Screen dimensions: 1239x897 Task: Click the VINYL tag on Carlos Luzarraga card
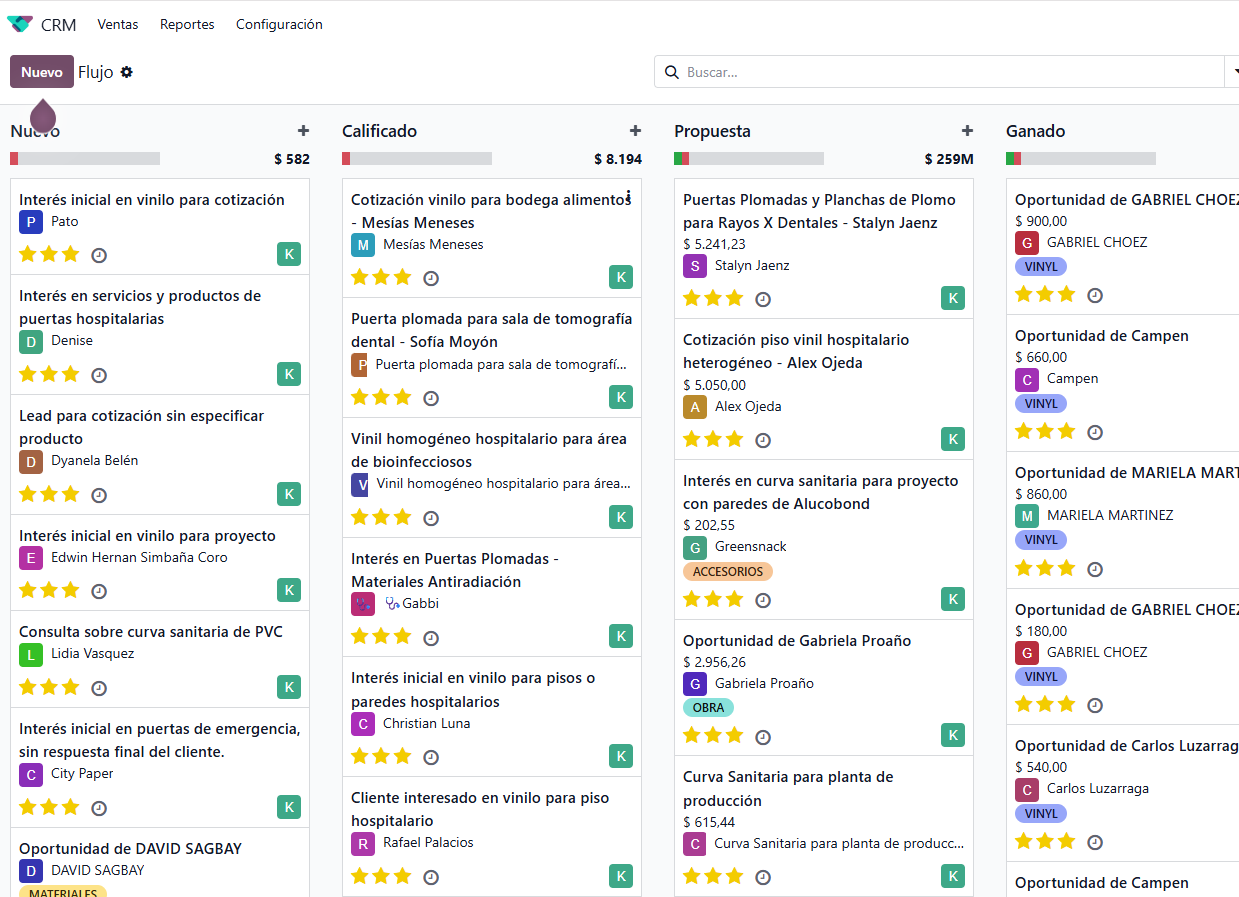[1041, 813]
